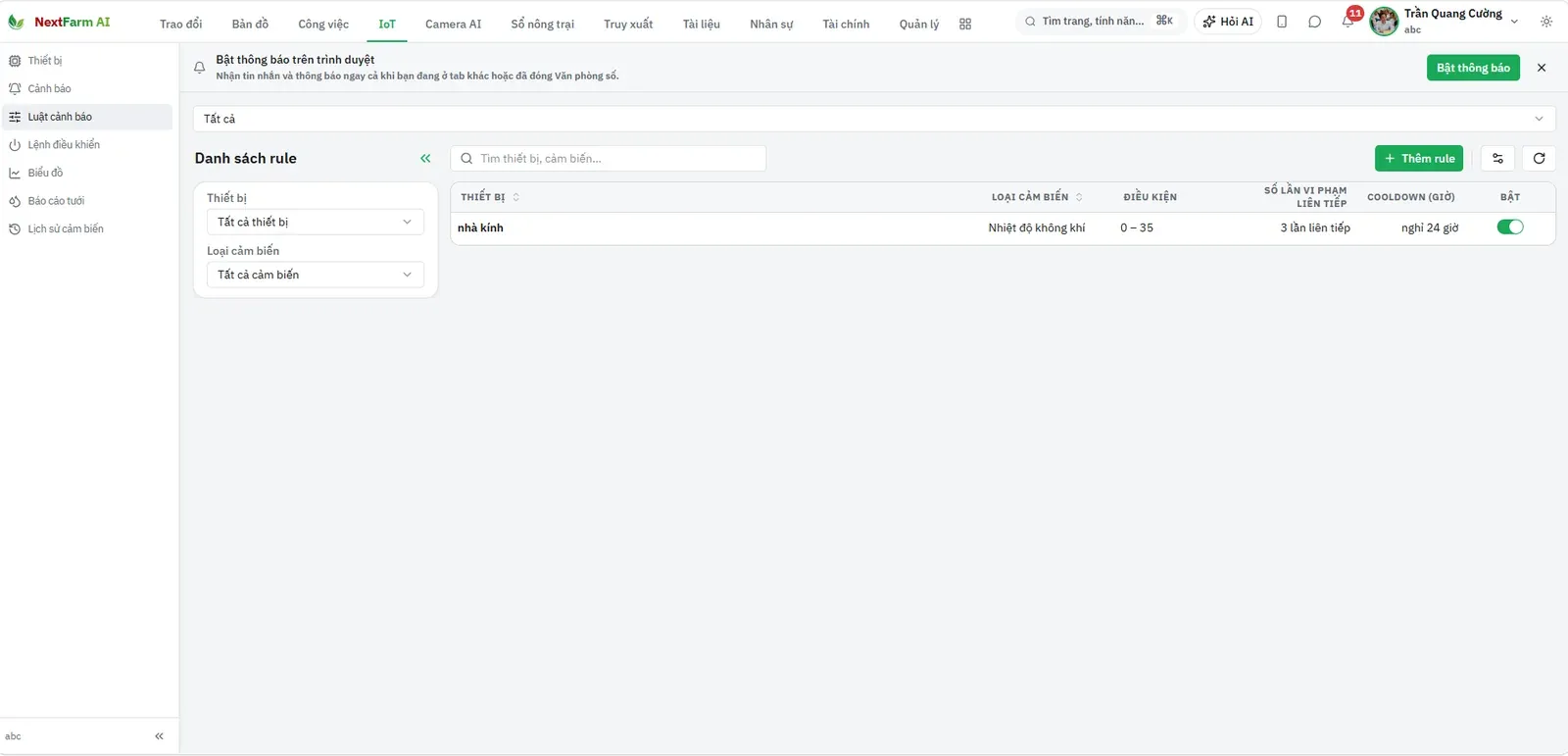The height and width of the screenshot is (756, 1568).
Task: Open Lịch sử cảm biến in sidebar
Action: (x=87, y=229)
